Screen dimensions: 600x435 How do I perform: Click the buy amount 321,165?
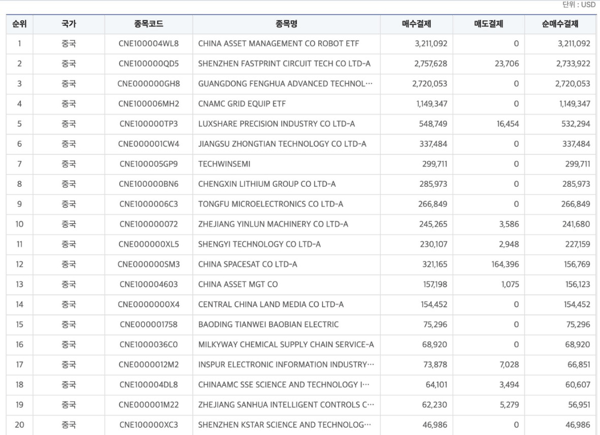[435, 264]
